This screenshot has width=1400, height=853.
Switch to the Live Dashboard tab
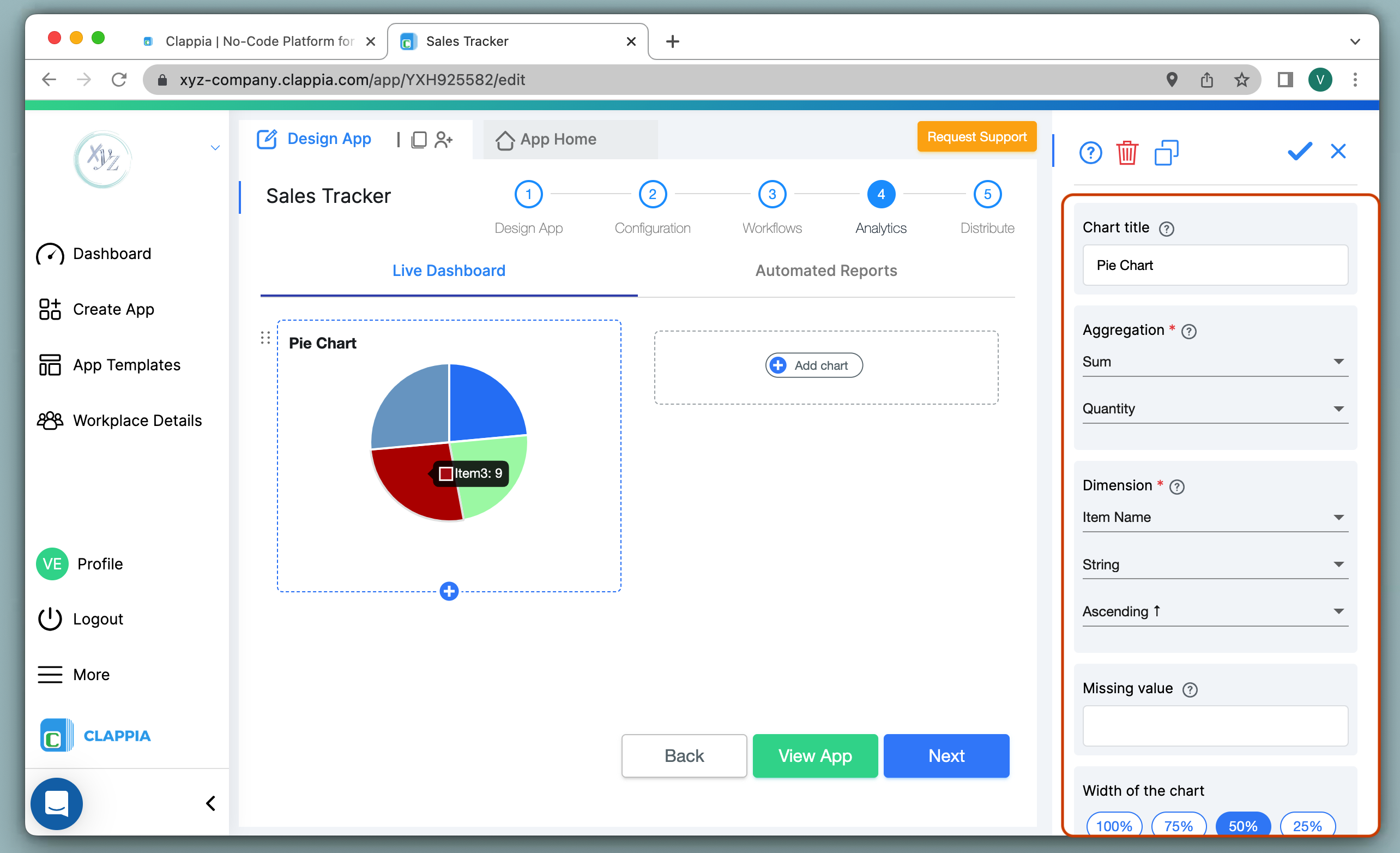448,271
